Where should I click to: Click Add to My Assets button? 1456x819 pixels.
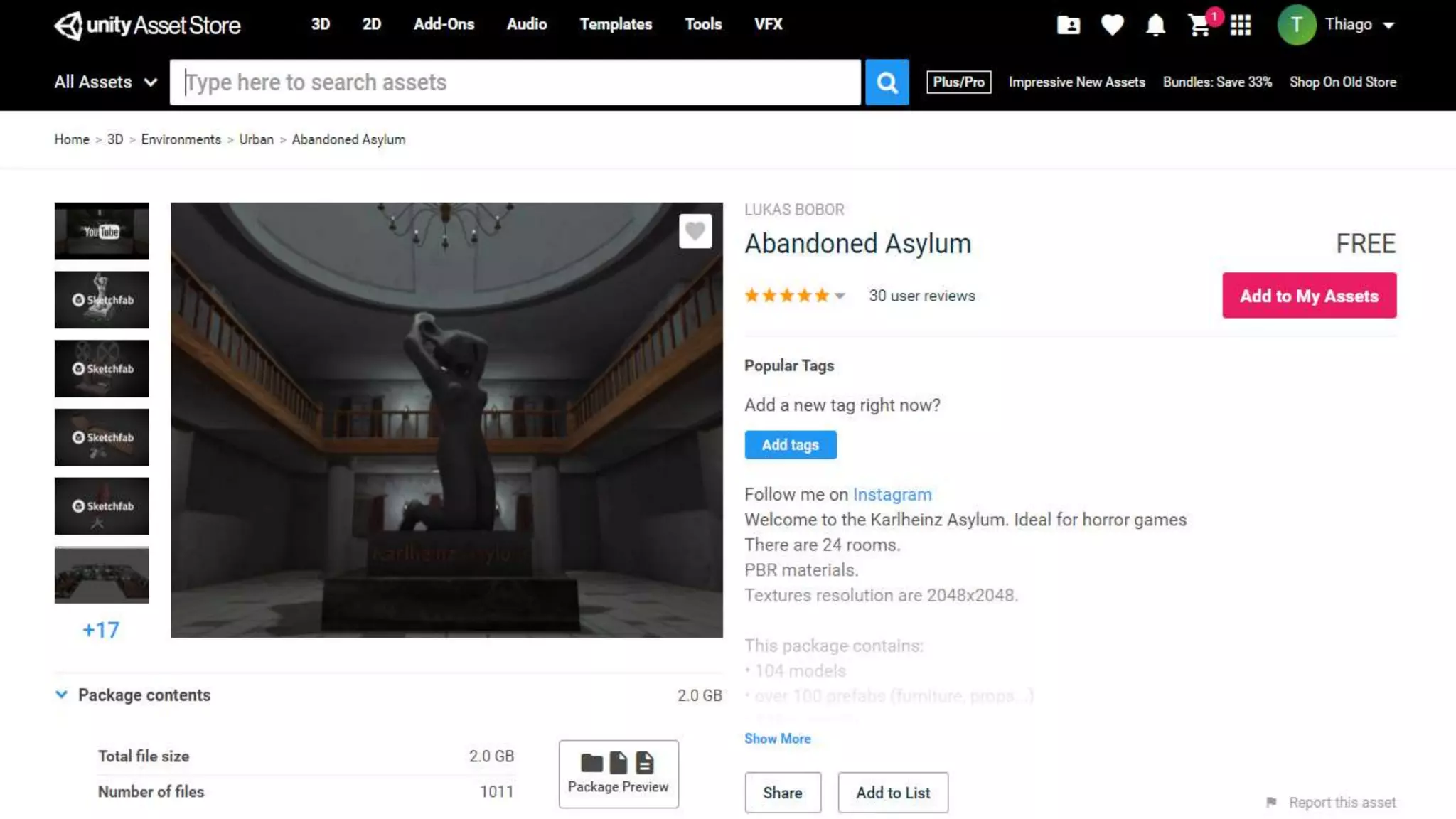tap(1309, 296)
